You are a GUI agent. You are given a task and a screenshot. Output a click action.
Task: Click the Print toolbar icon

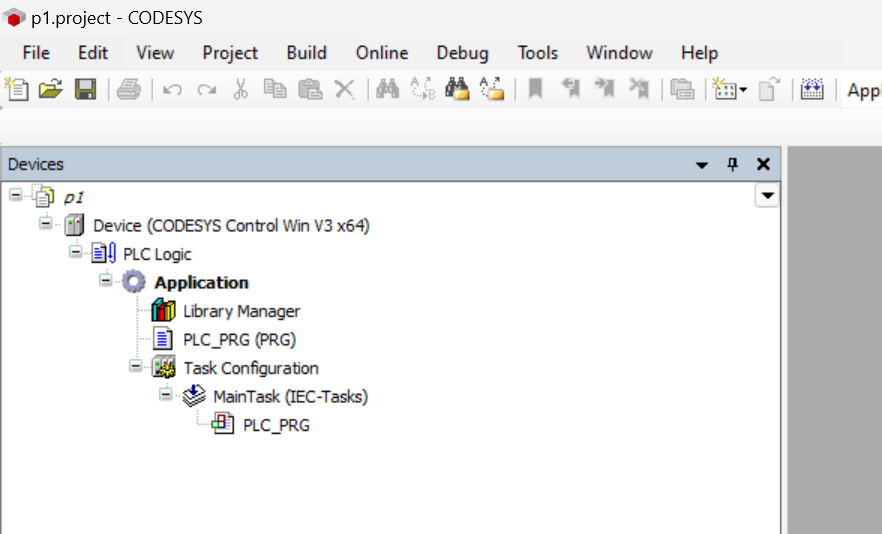(x=129, y=89)
